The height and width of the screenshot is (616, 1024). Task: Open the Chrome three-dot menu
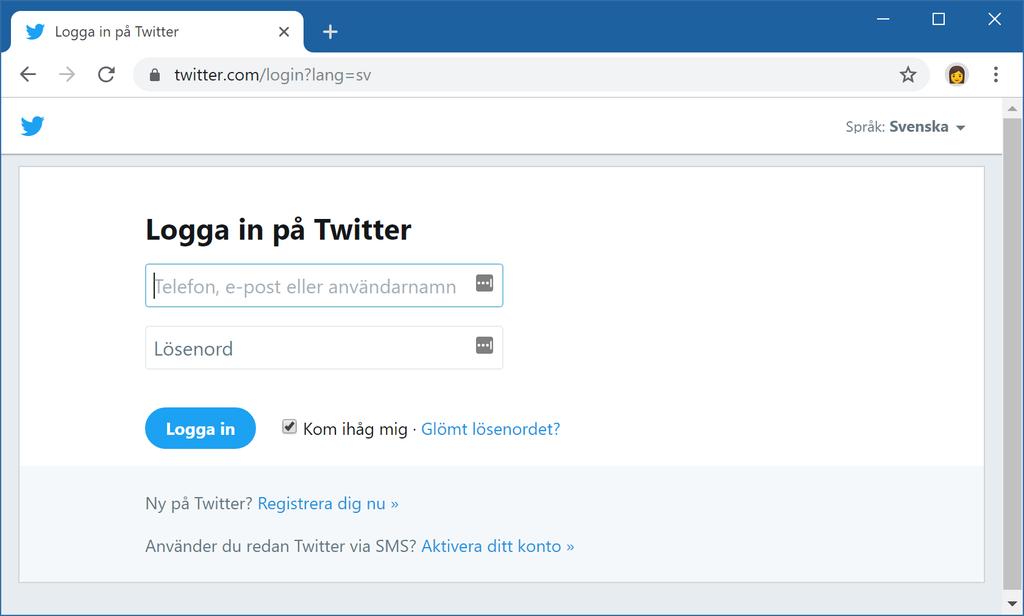click(995, 74)
